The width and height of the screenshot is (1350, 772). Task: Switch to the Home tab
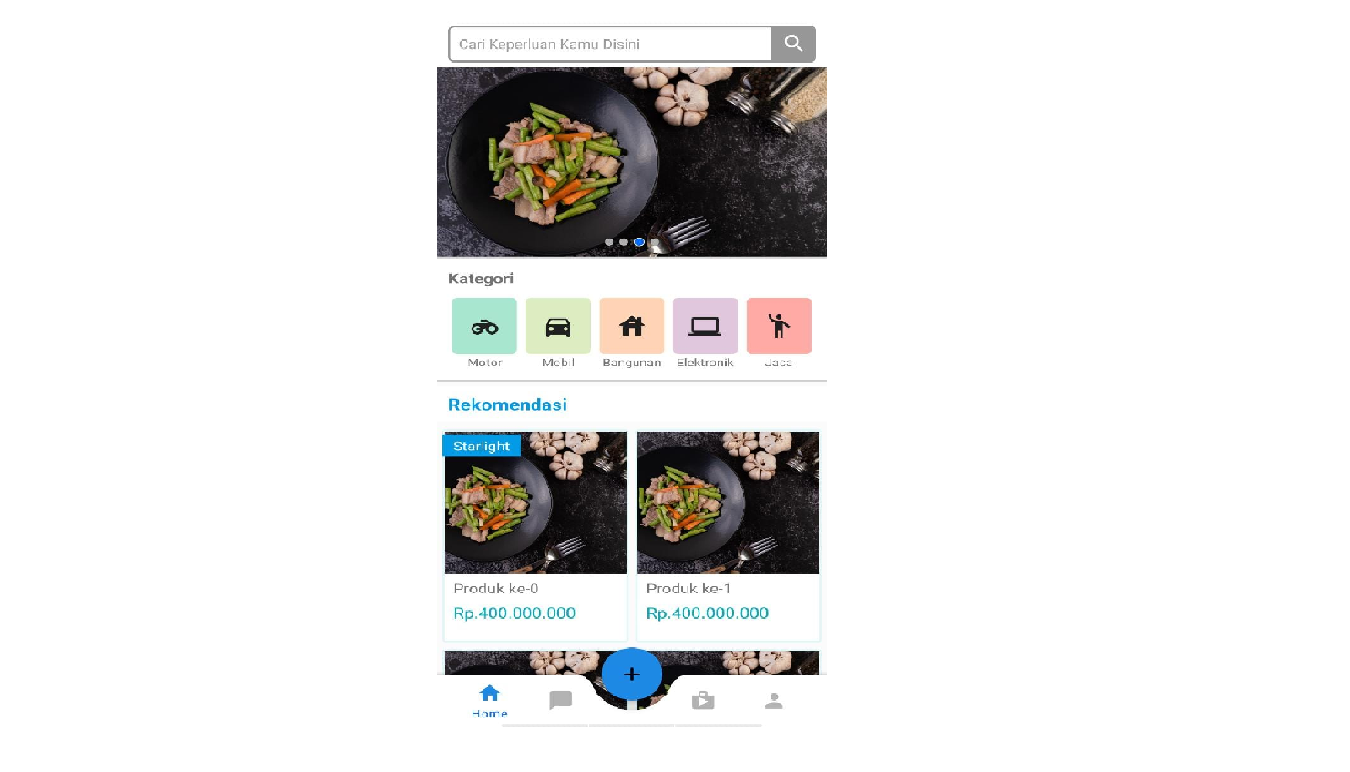(x=490, y=701)
